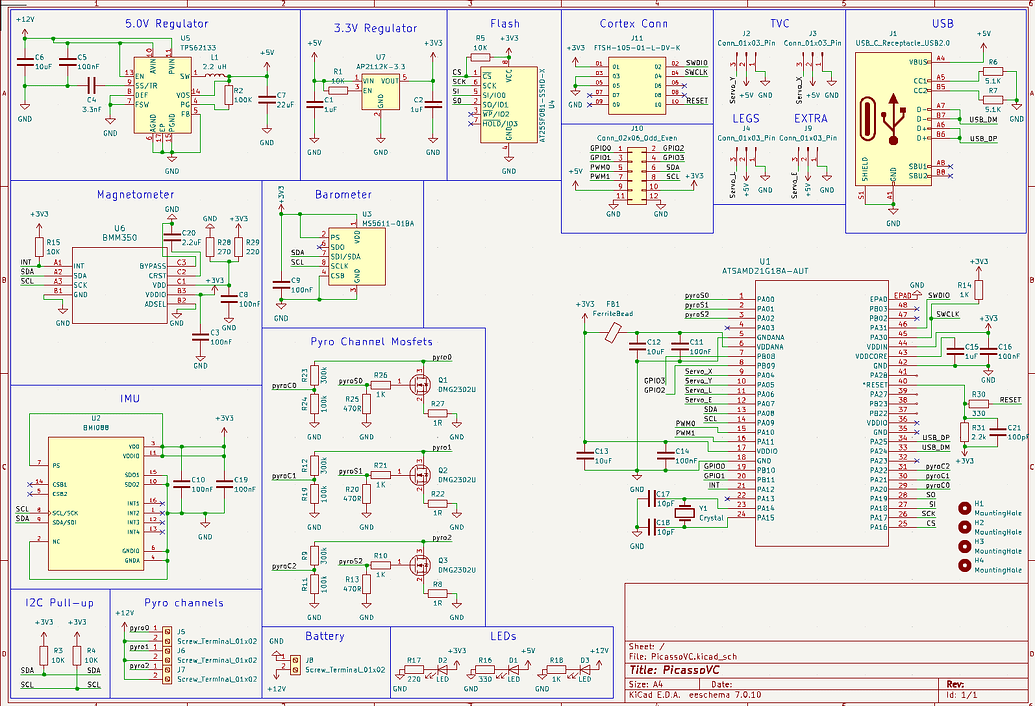Click the 'Pyro Channel Mosfets' section title

coord(372,341)
